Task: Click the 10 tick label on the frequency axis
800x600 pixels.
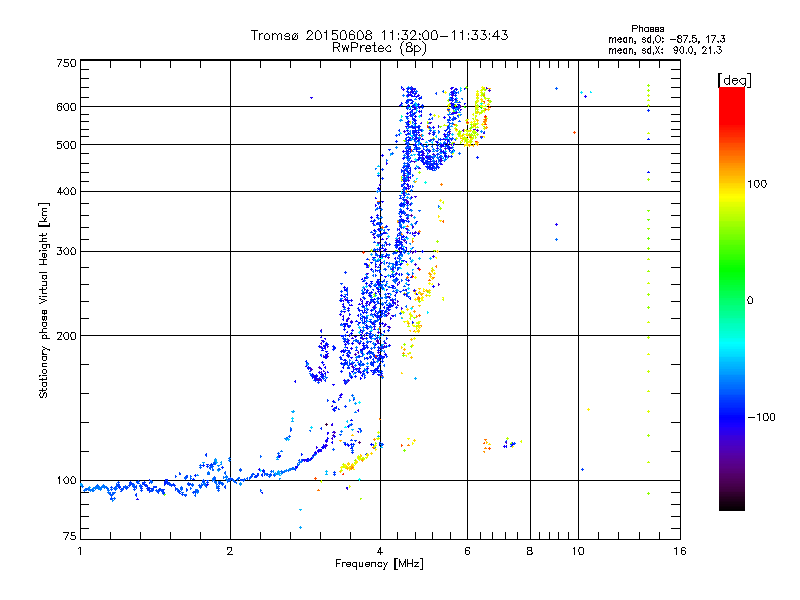Action: [x=577, y=551]
